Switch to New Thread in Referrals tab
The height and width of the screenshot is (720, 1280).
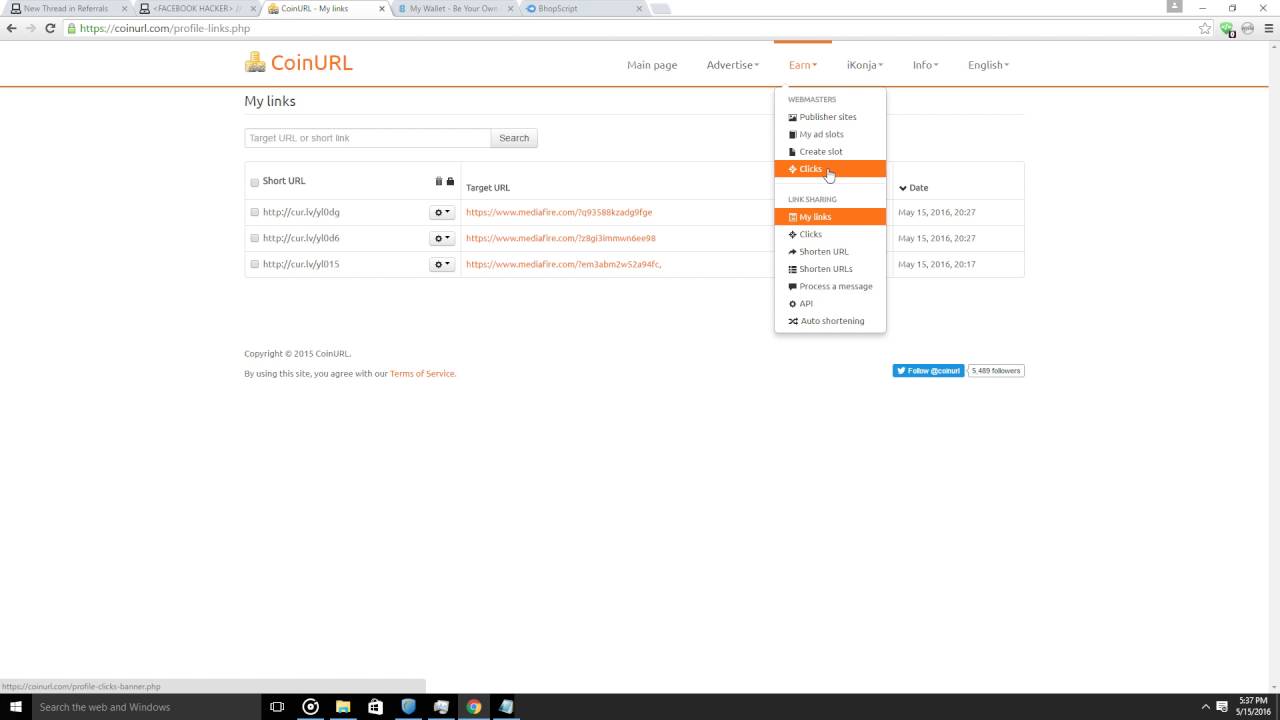(x=66, y=8)
